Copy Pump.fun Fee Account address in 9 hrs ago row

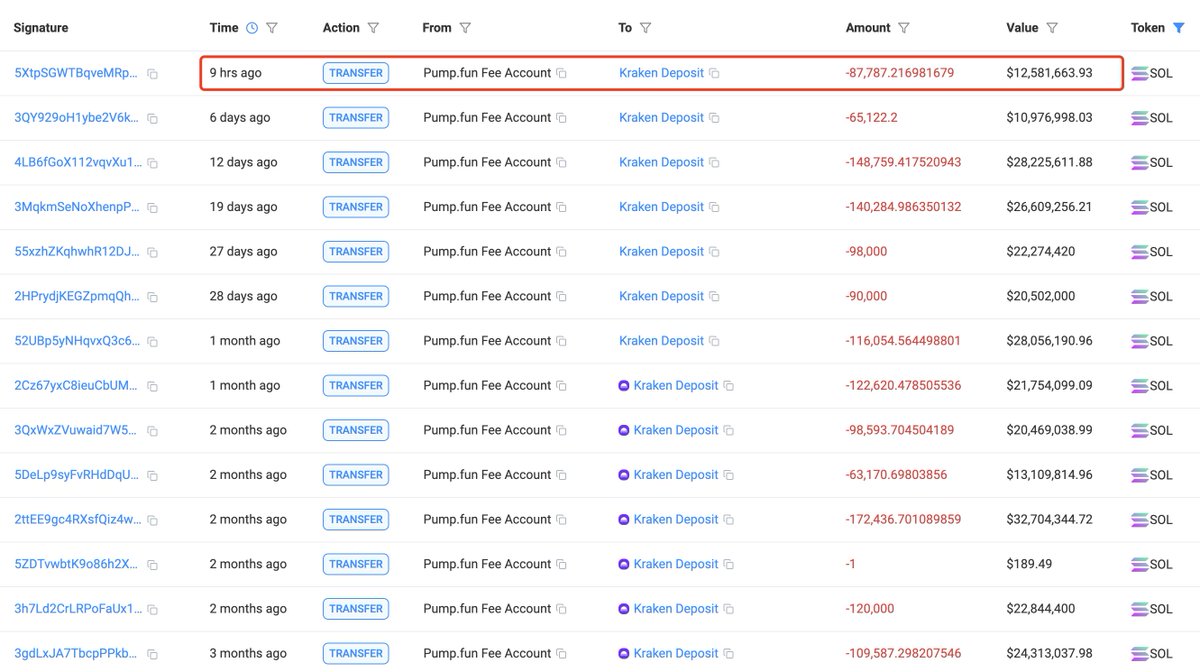(x=561, y=74)
